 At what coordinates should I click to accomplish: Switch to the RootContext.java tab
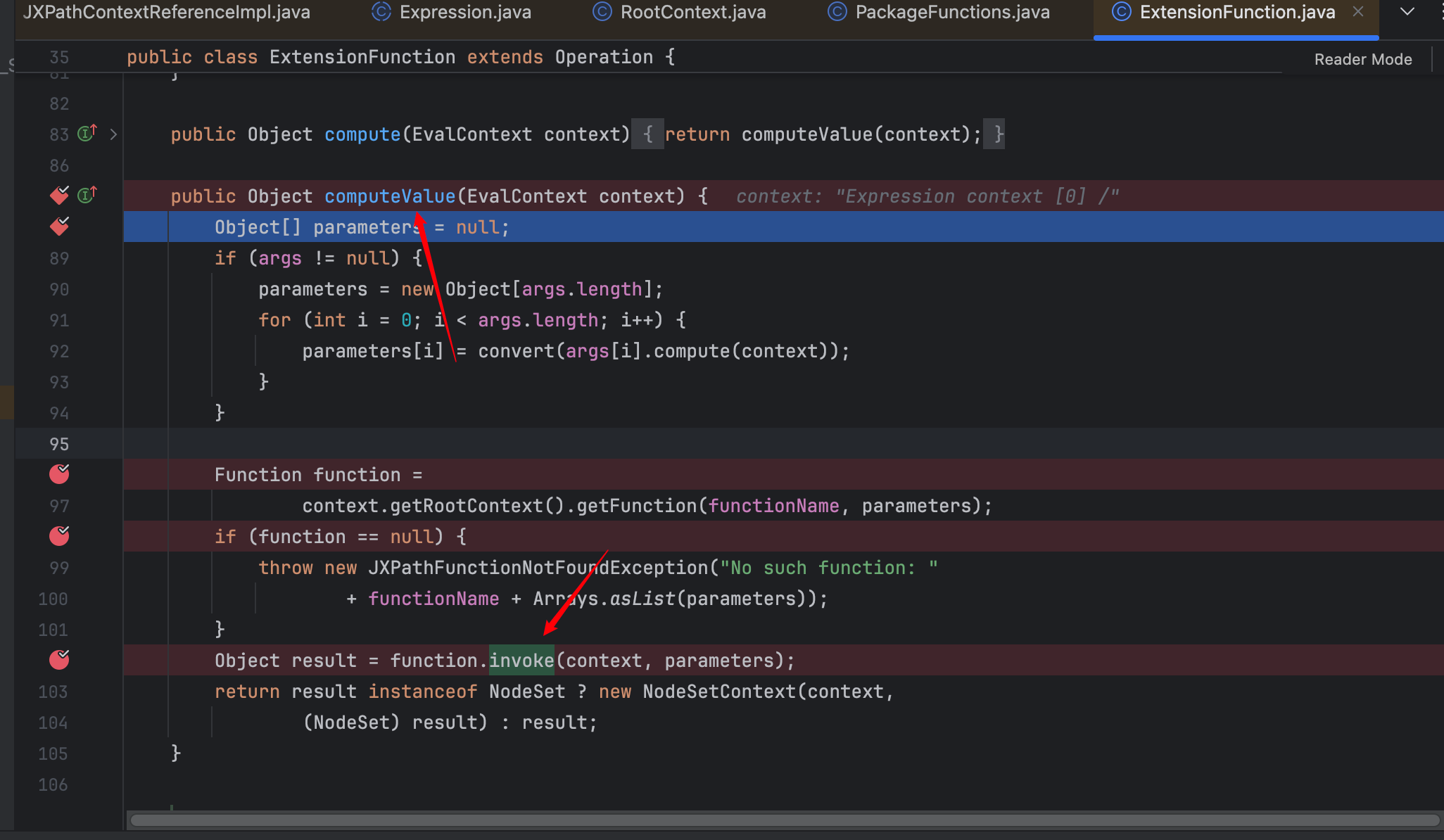click(x=680, y=12)
